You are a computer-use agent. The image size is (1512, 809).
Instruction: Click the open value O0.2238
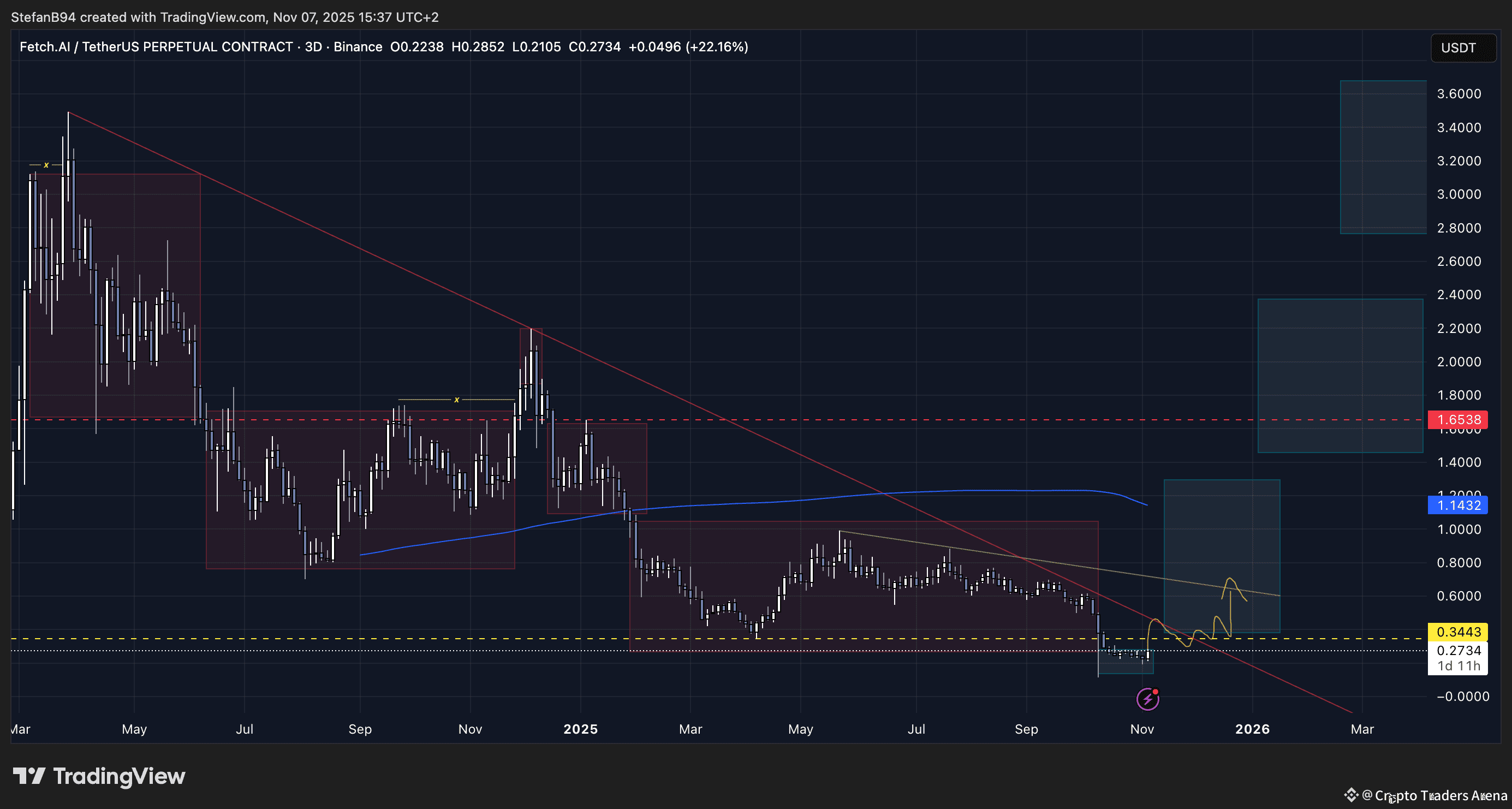(416, 47)
